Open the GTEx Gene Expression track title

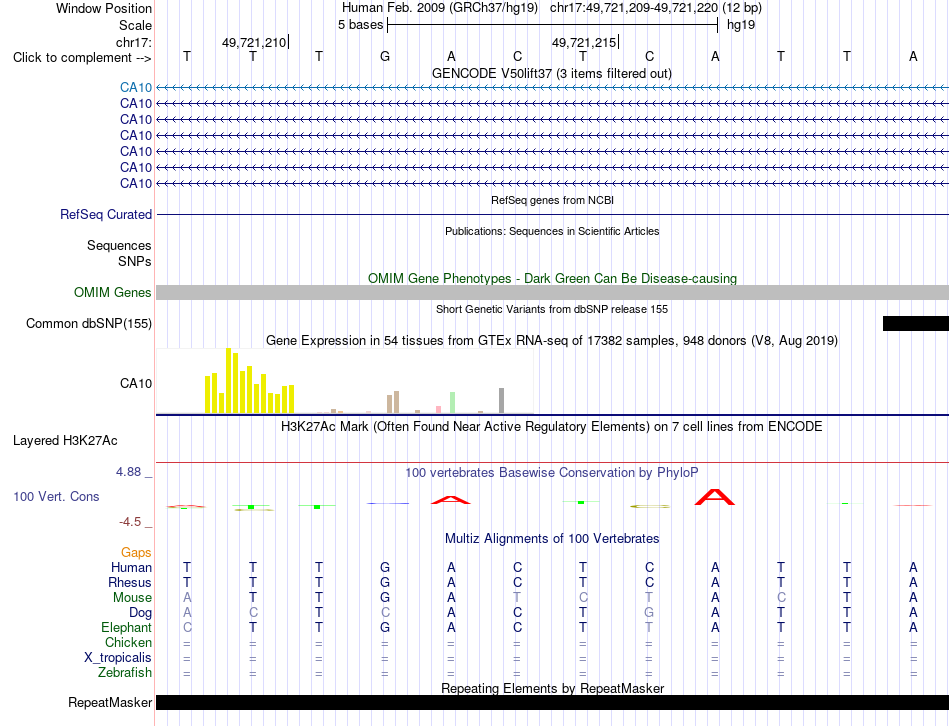(x=552, y=341)
